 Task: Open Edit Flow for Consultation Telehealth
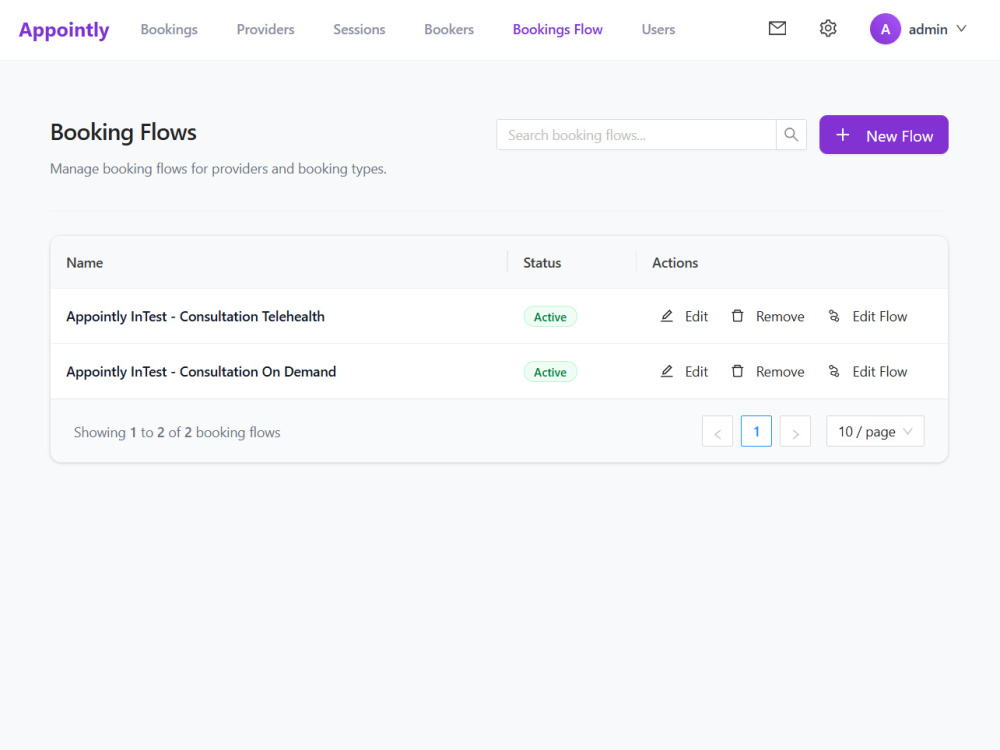tap(867, 316)
